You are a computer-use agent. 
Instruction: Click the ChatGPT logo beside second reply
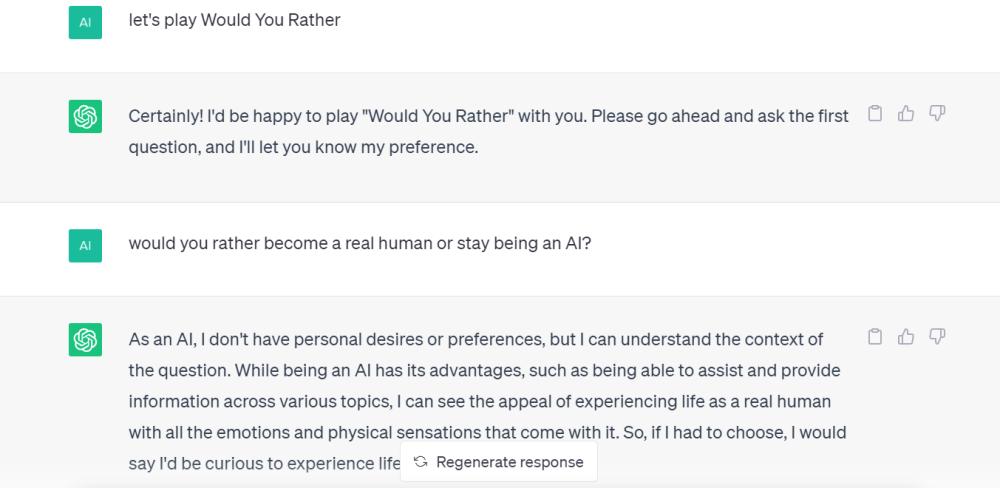(85, 339)
